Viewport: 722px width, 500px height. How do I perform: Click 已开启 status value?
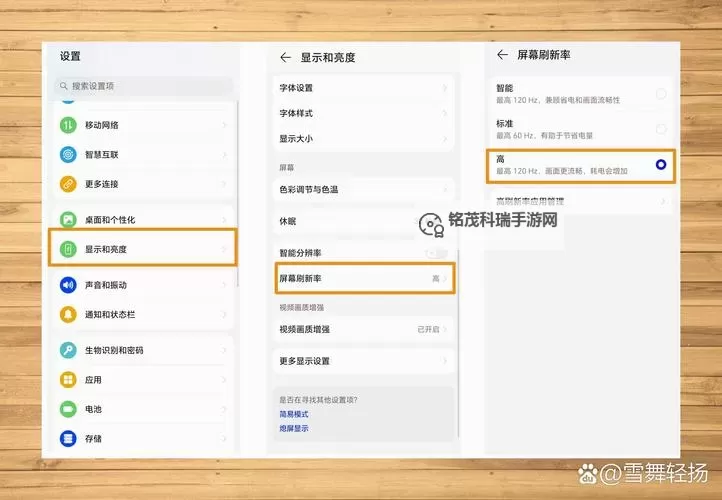428,329
